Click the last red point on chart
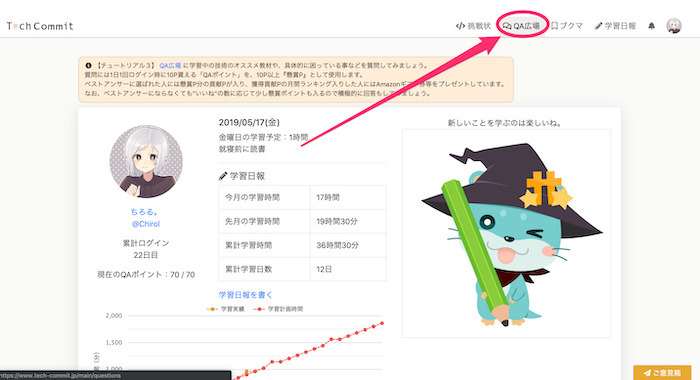This screenshot has height=380, width=700. (382, 323)
